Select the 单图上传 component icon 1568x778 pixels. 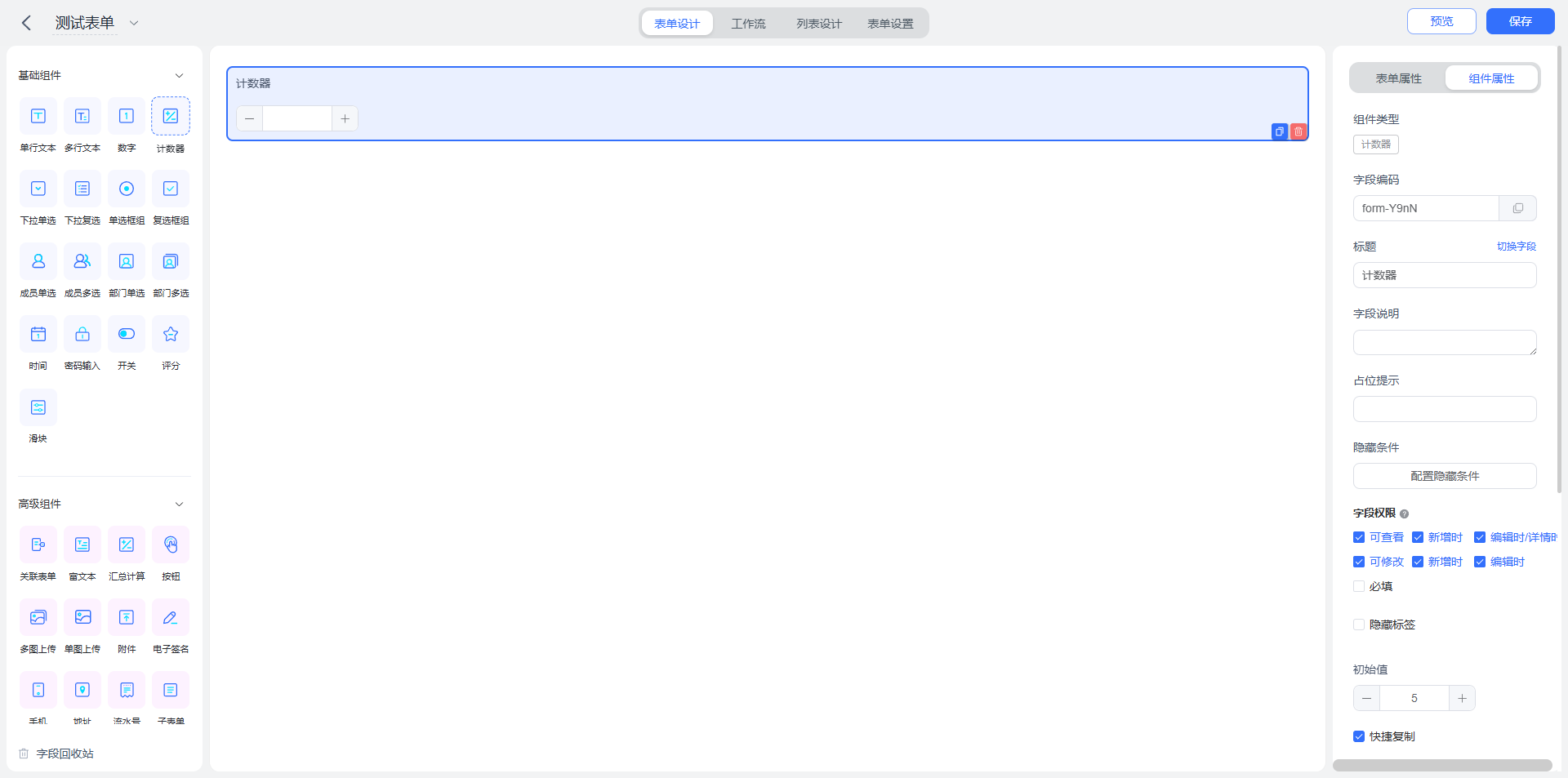tap(82, 617)
